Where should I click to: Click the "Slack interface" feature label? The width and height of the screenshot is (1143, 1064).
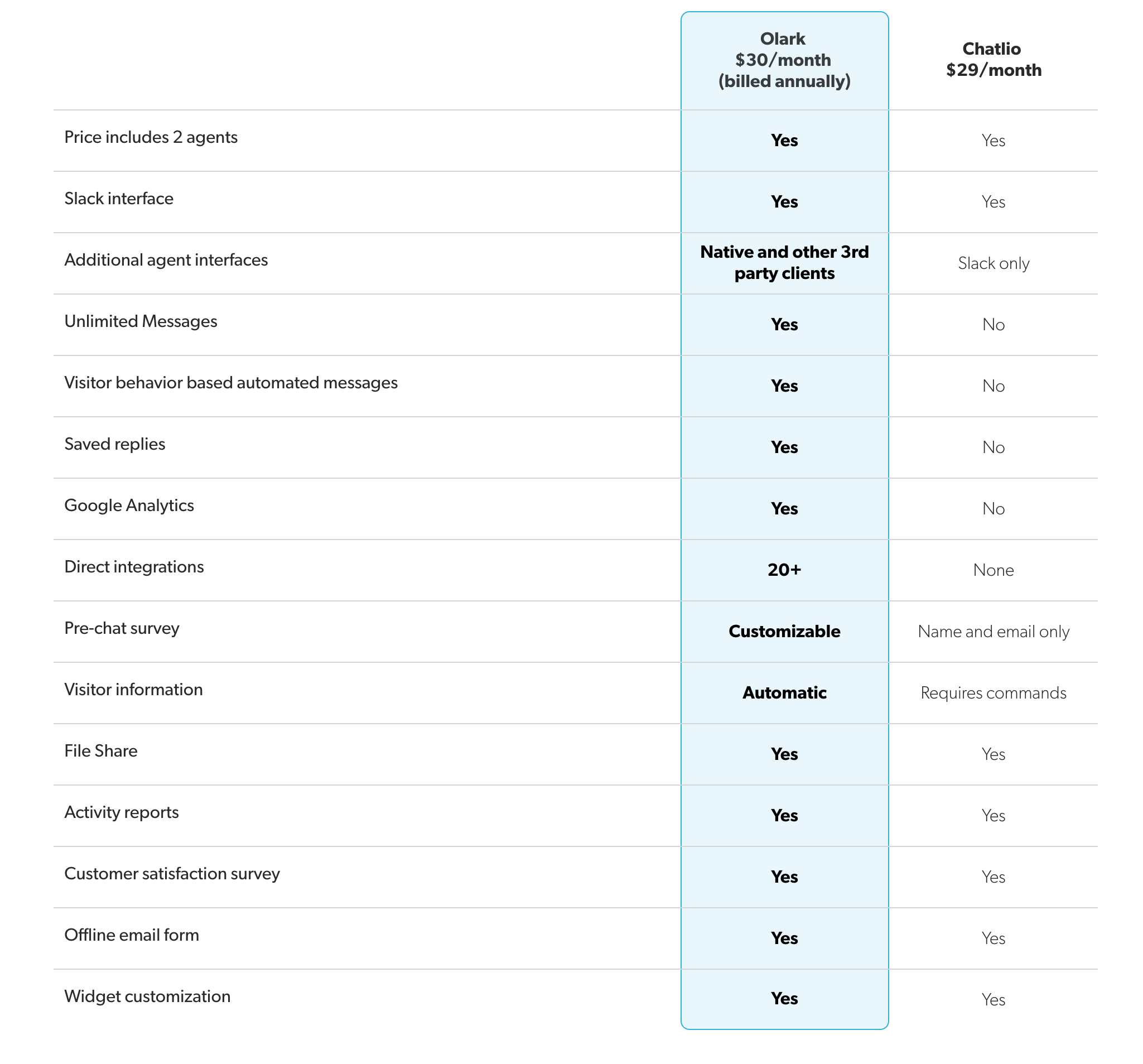pos(119,199)
